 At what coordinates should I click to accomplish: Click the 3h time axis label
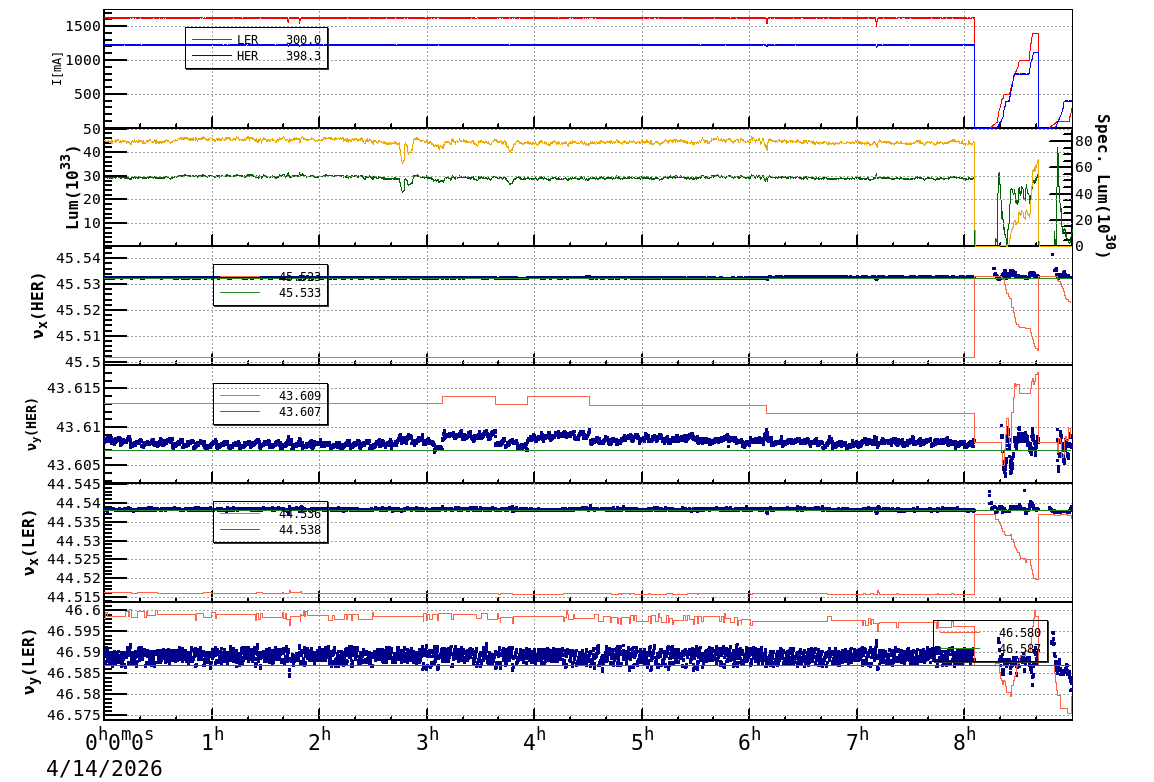click(x=427, y=741)
